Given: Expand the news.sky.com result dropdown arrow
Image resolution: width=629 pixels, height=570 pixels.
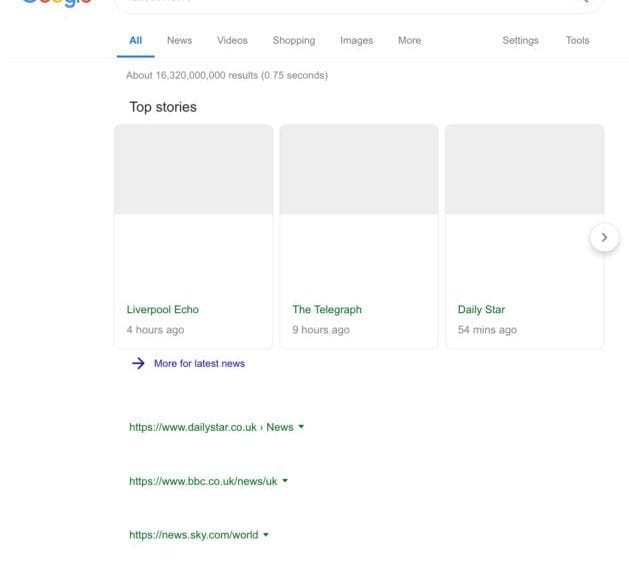Looking at the screenshot, I should pos(266,535).
